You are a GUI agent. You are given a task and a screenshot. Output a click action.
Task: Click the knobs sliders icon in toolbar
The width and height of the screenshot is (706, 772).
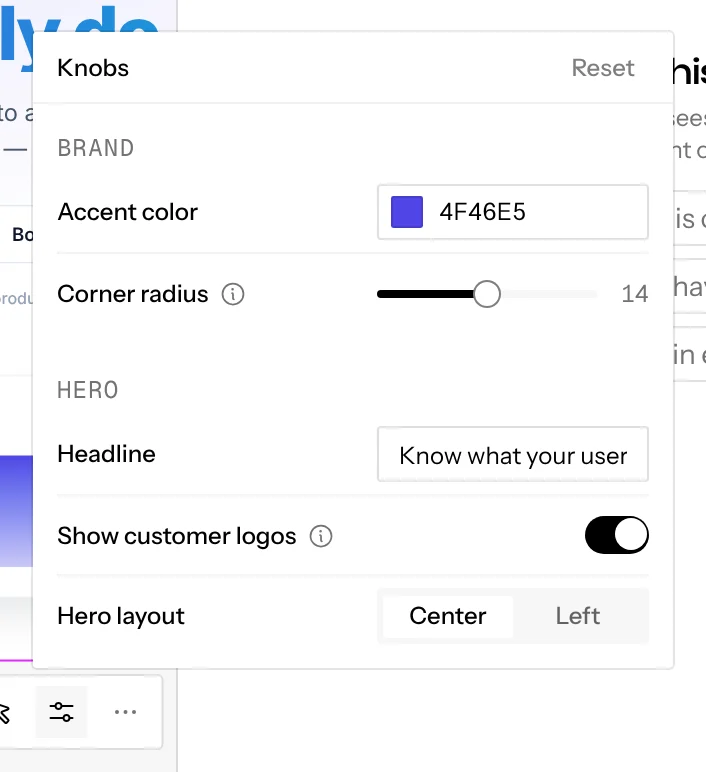61,712
